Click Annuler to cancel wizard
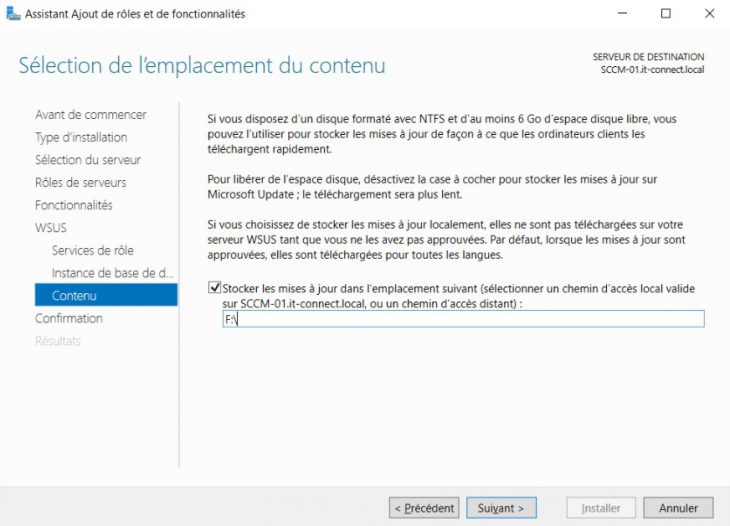 pyautogui.click(x=678, y=508)
